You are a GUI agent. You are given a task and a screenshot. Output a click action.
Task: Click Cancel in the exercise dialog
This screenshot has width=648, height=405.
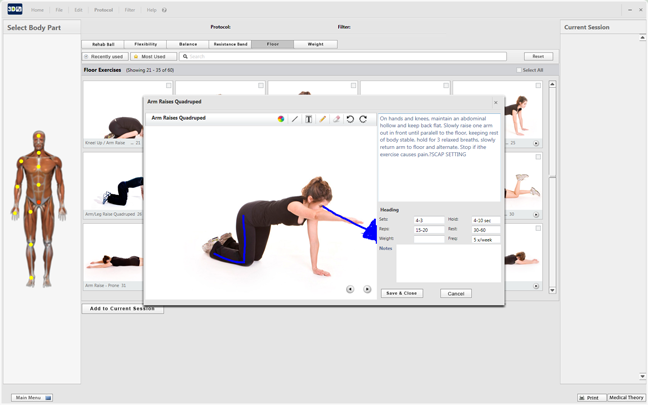coord(456,293)
